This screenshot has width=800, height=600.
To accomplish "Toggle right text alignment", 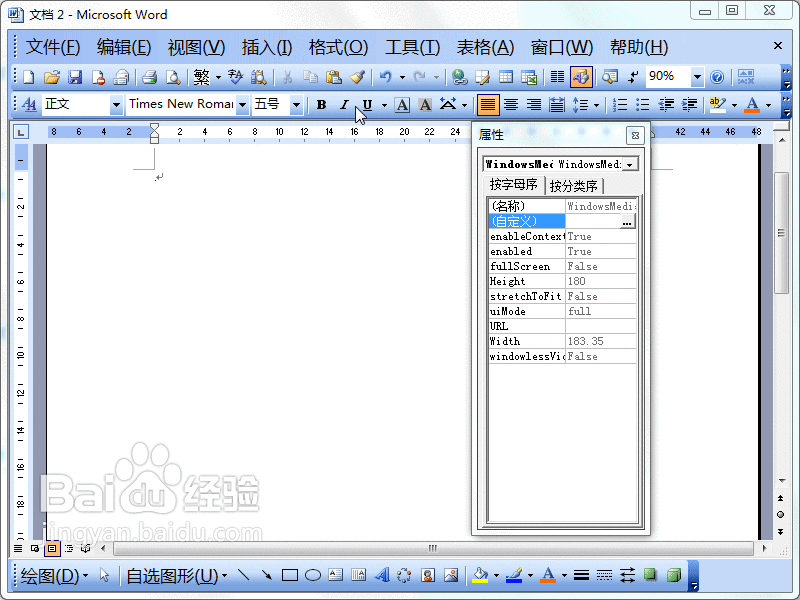I will 534,105.
